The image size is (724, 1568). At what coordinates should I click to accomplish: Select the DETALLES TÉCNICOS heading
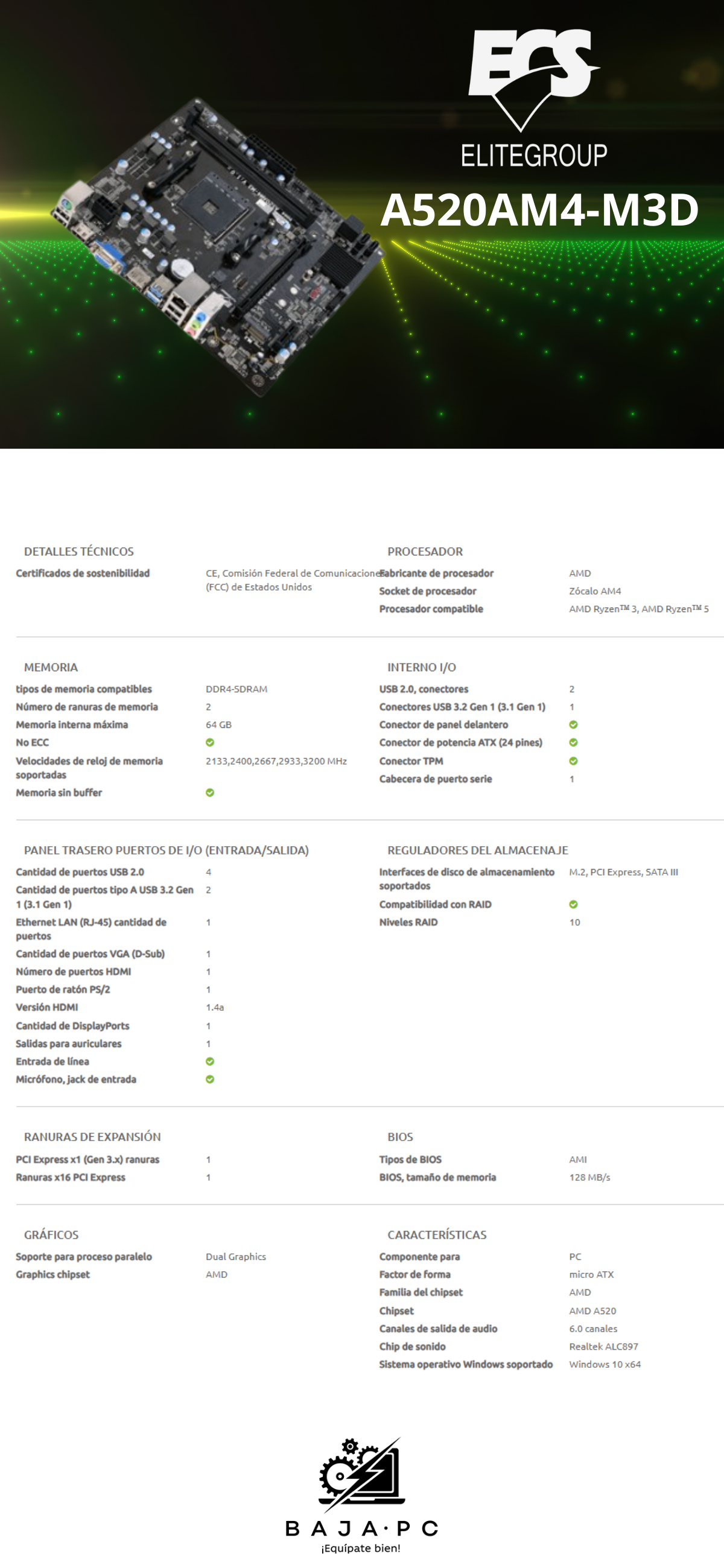point(79,551)
